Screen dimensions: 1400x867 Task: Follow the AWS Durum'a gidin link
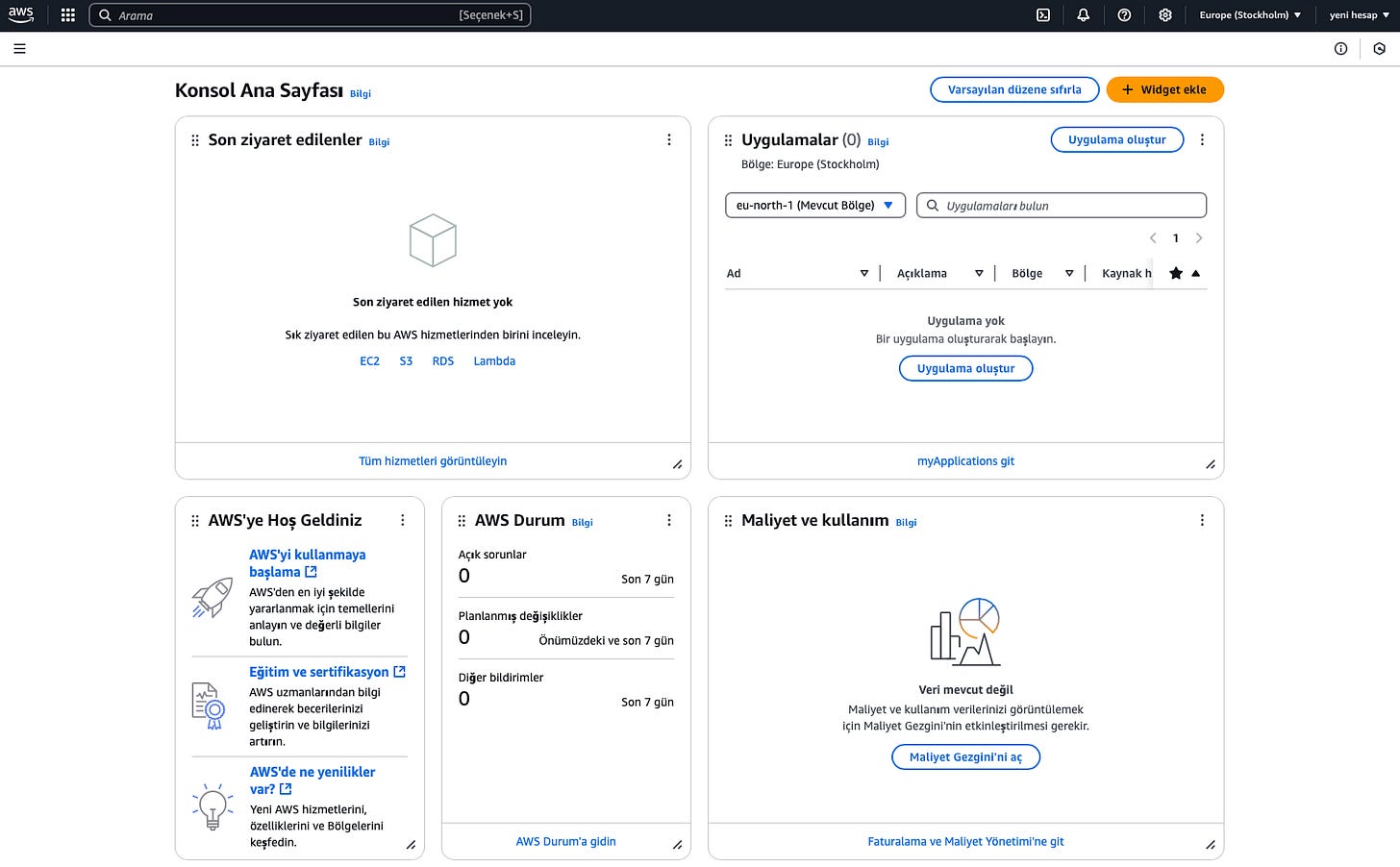coord(565,842)
